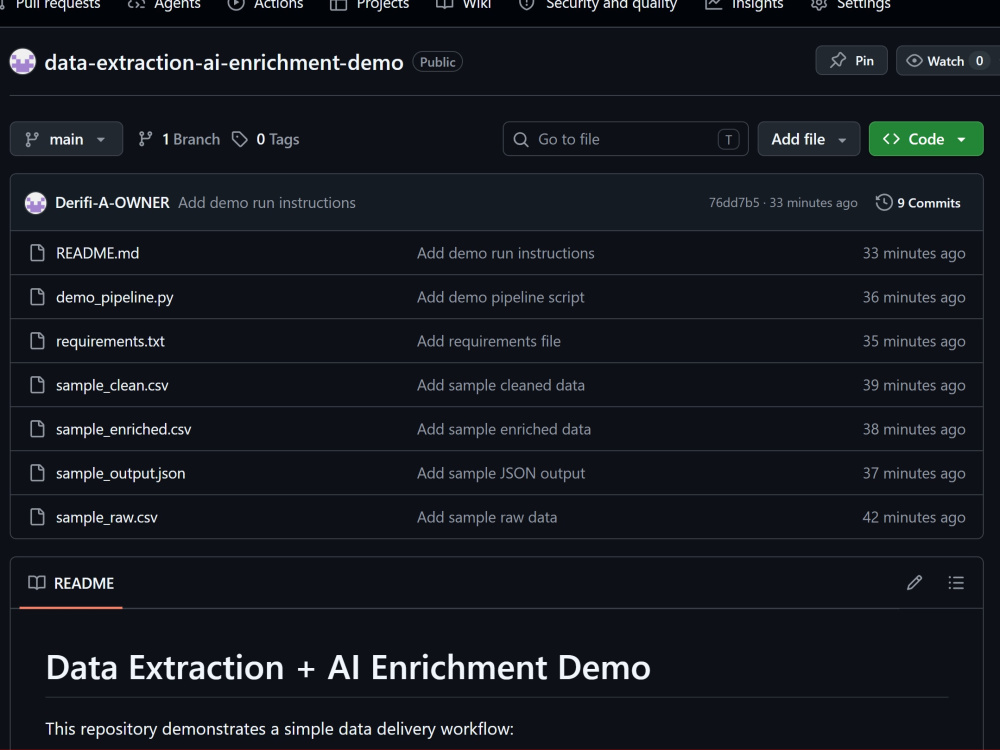The width and height of the screenshot is (1000, 750).
Task: Select the README tab
Action: pyautogui.click(x=71, y=583)
